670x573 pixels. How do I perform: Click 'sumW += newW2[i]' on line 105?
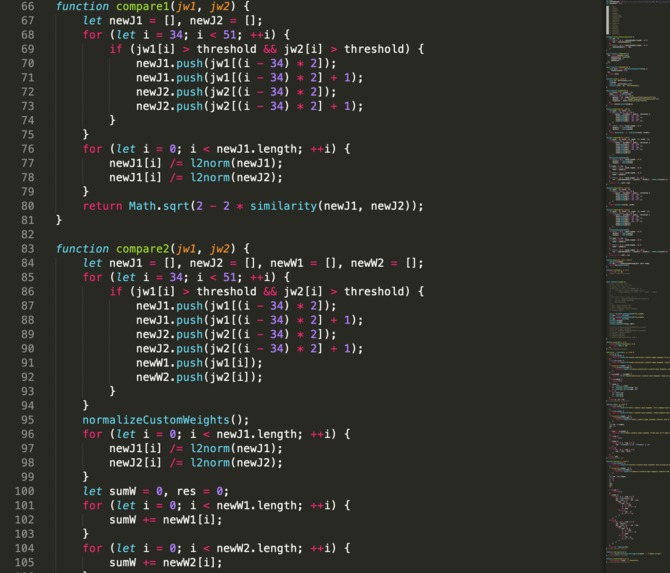163,562
